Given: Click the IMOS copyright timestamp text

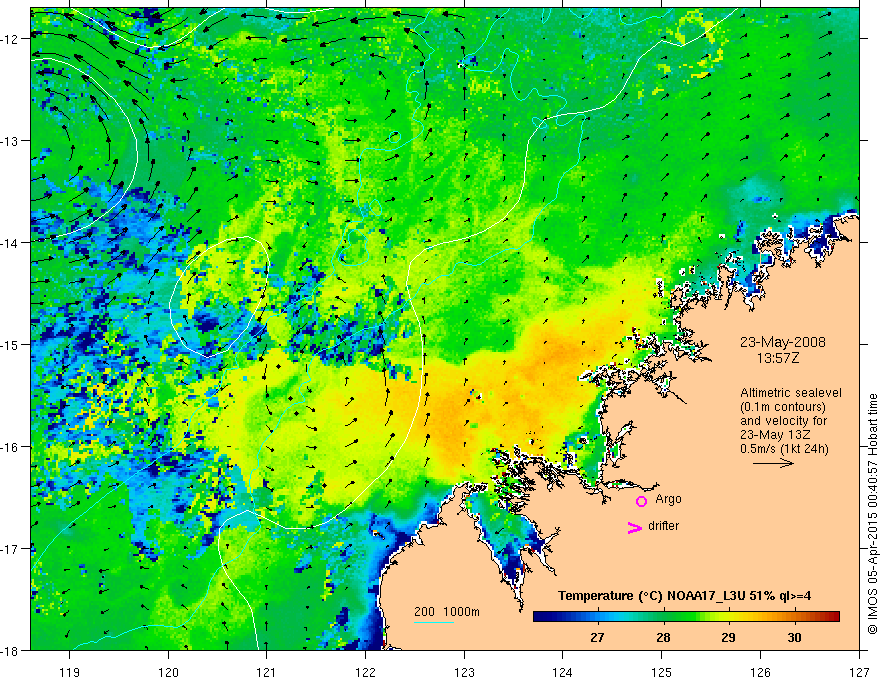Looking at the screenshot, I should point(873,516).
